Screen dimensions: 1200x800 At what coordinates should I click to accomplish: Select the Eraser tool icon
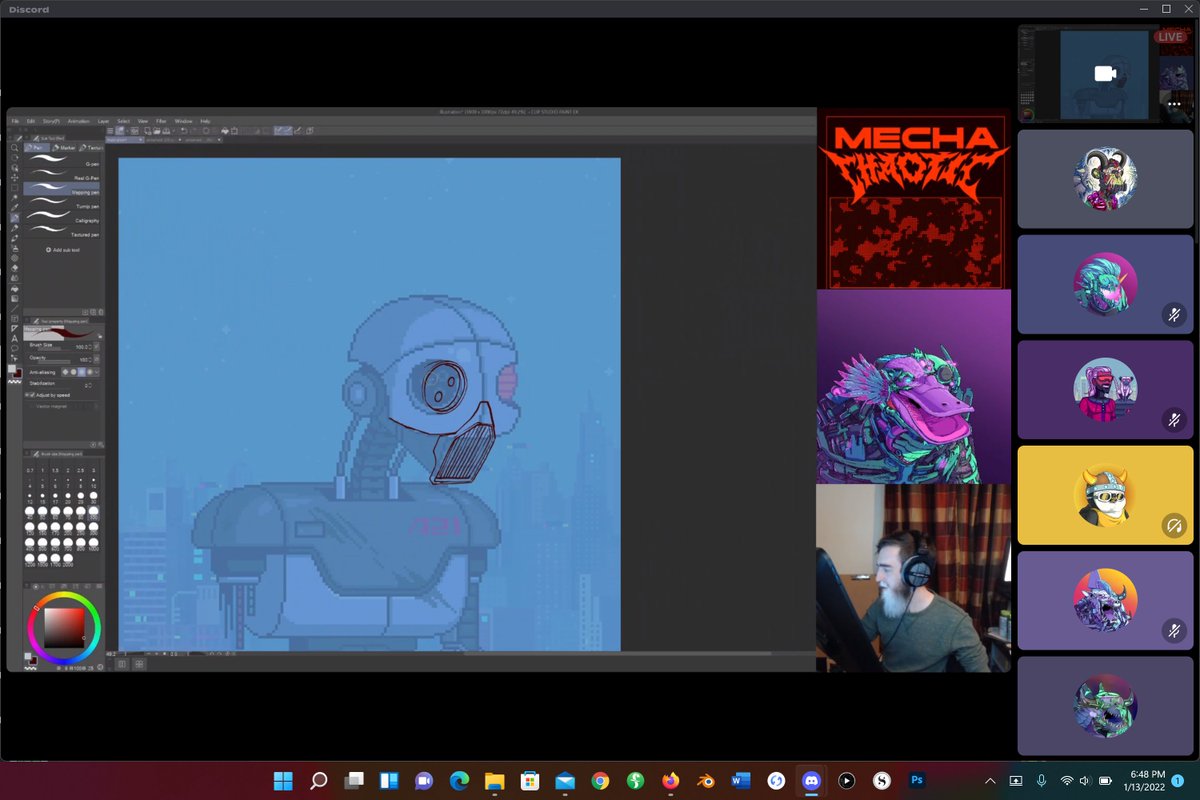point(14,268)
